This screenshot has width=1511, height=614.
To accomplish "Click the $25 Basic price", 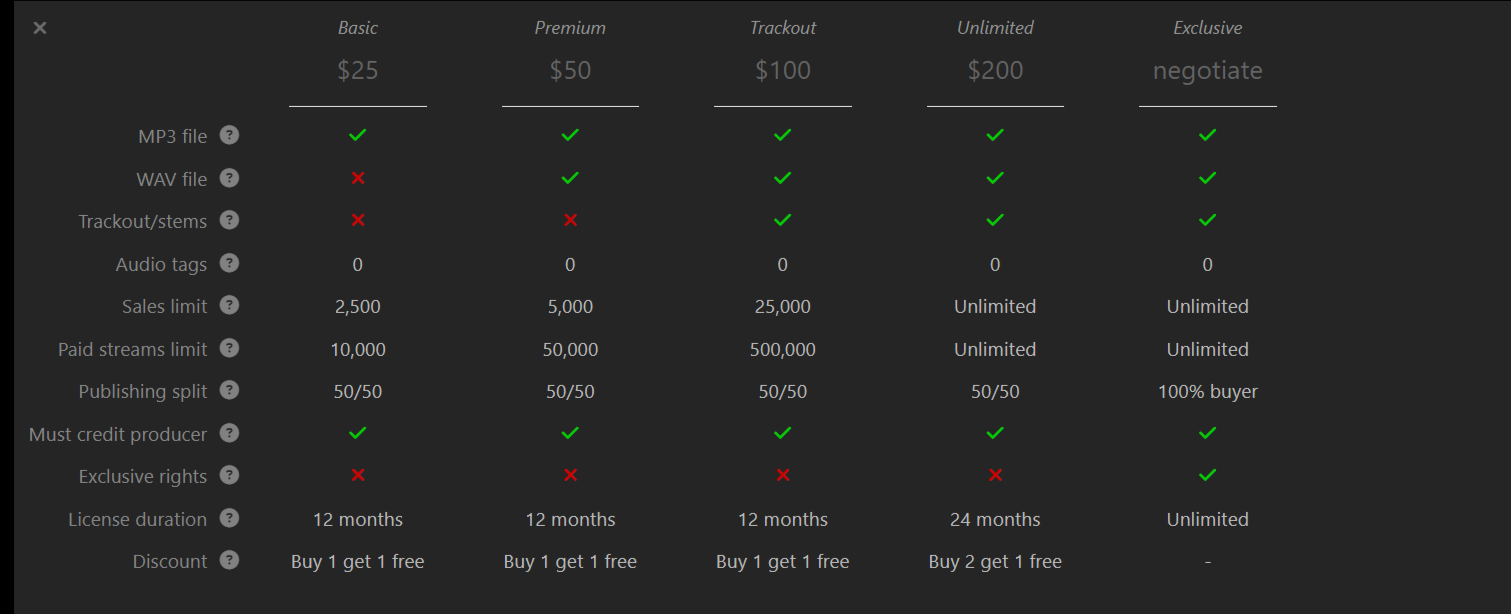I will pyautogui.click(x=358, y=71).
